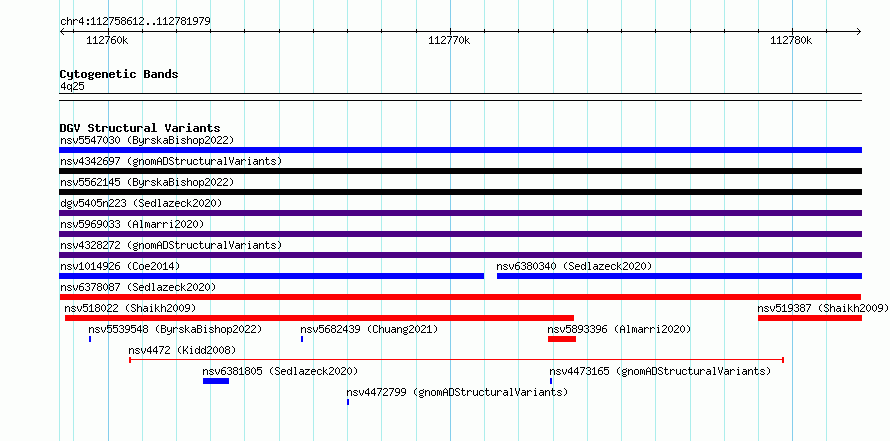Select the blue nsv5547030 variant bar
This screenshot has width=890, height=441.
coord(460,150)
